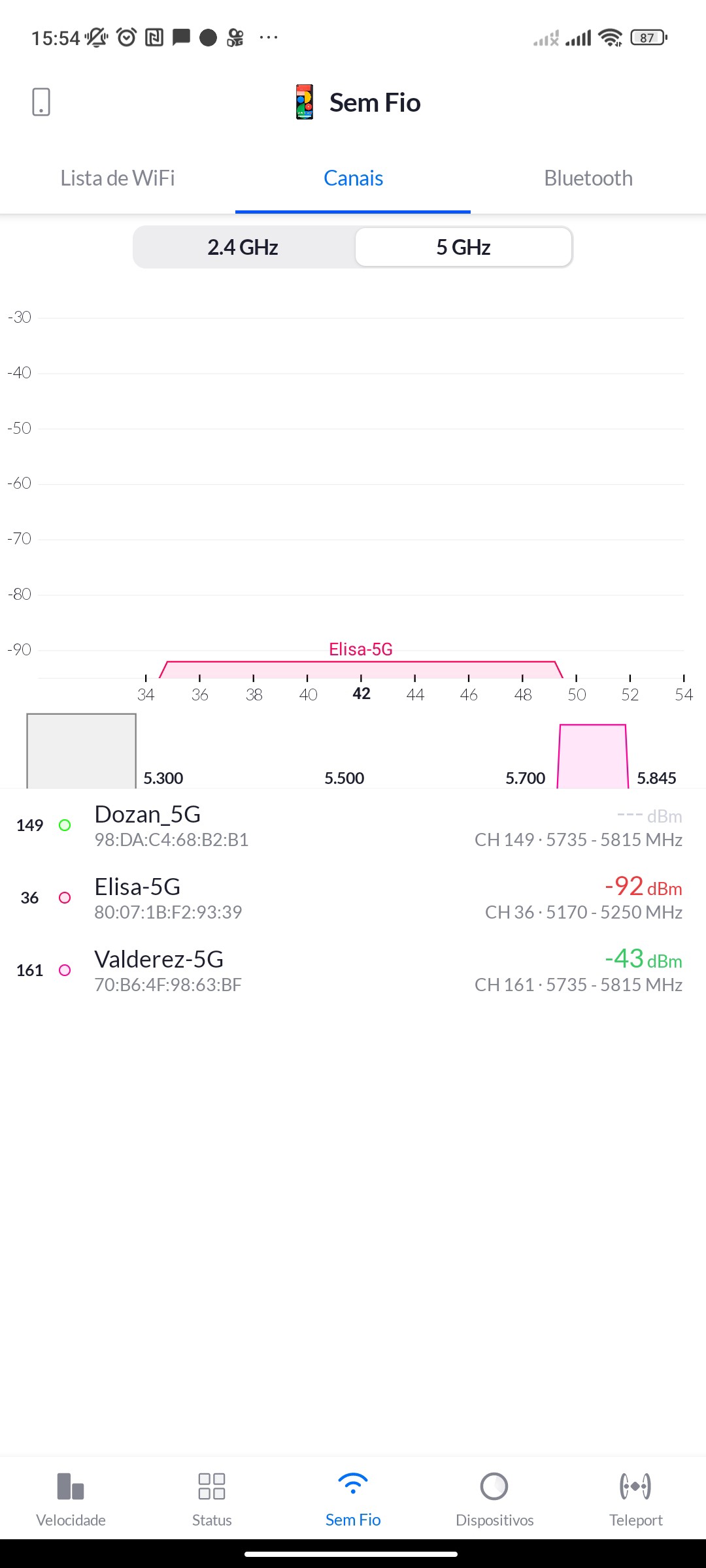
Task: Tap the Sem Fio WiFi icon
Action: coord(353,1484)
